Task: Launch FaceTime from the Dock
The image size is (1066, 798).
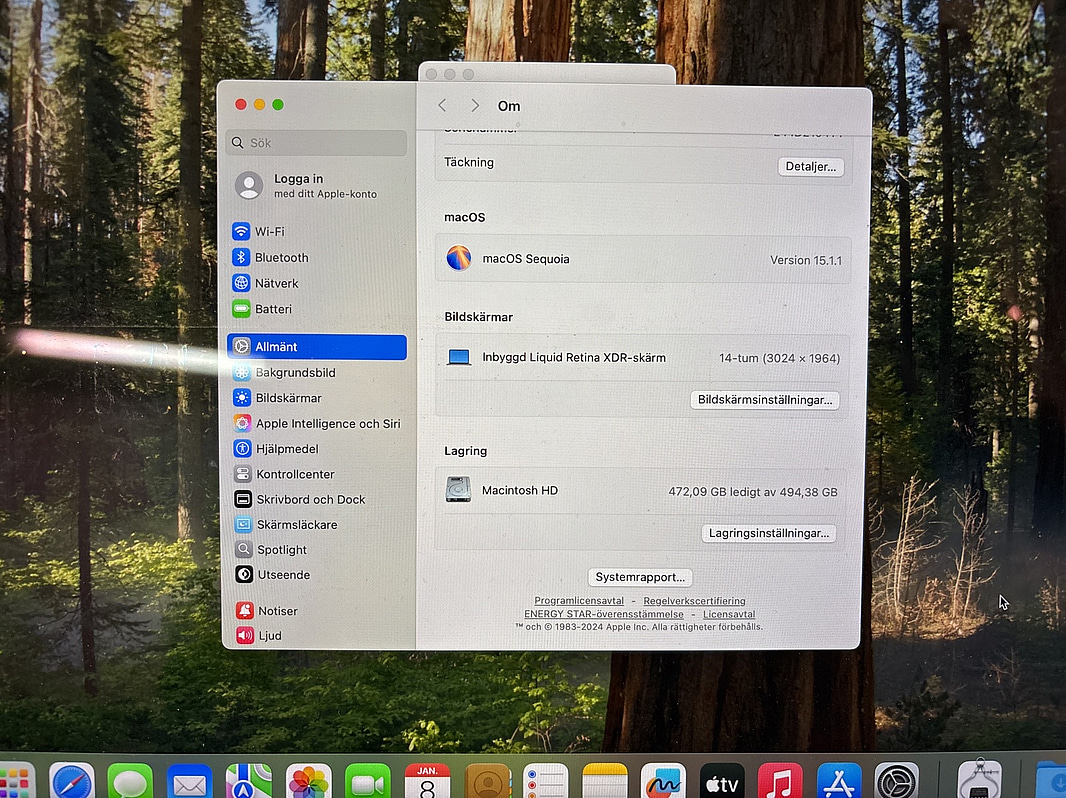Action: pos(367,780)
